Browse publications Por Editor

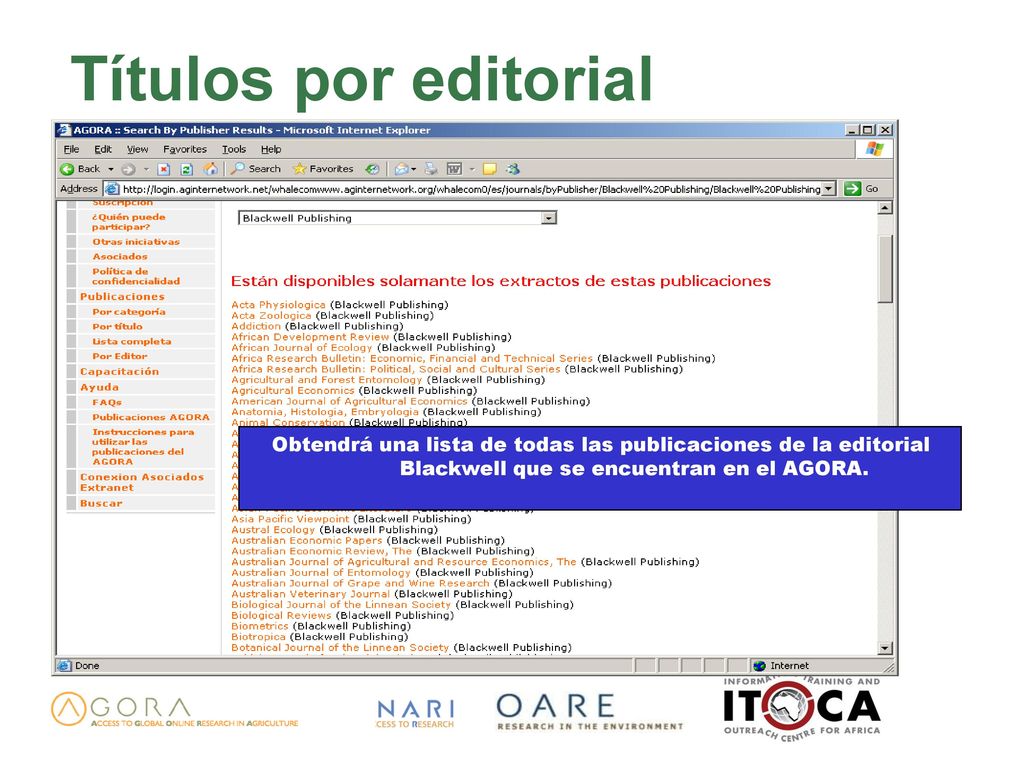(120, 357)
